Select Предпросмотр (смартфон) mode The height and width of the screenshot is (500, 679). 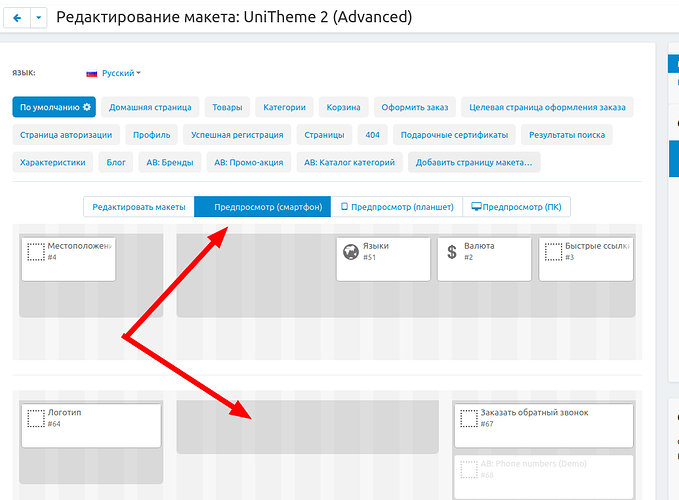pyautogui.click(x=262, y=207)
